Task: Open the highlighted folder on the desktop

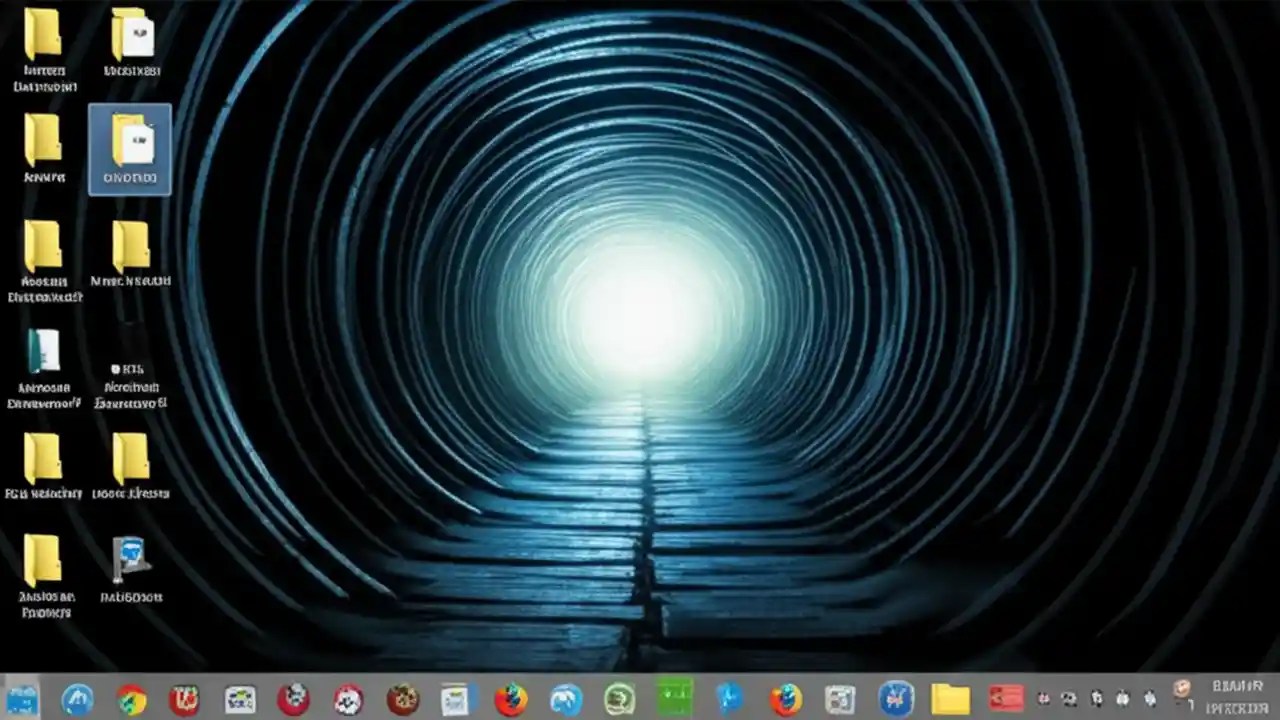Action: pyautogui.click(x=130, y=148)
